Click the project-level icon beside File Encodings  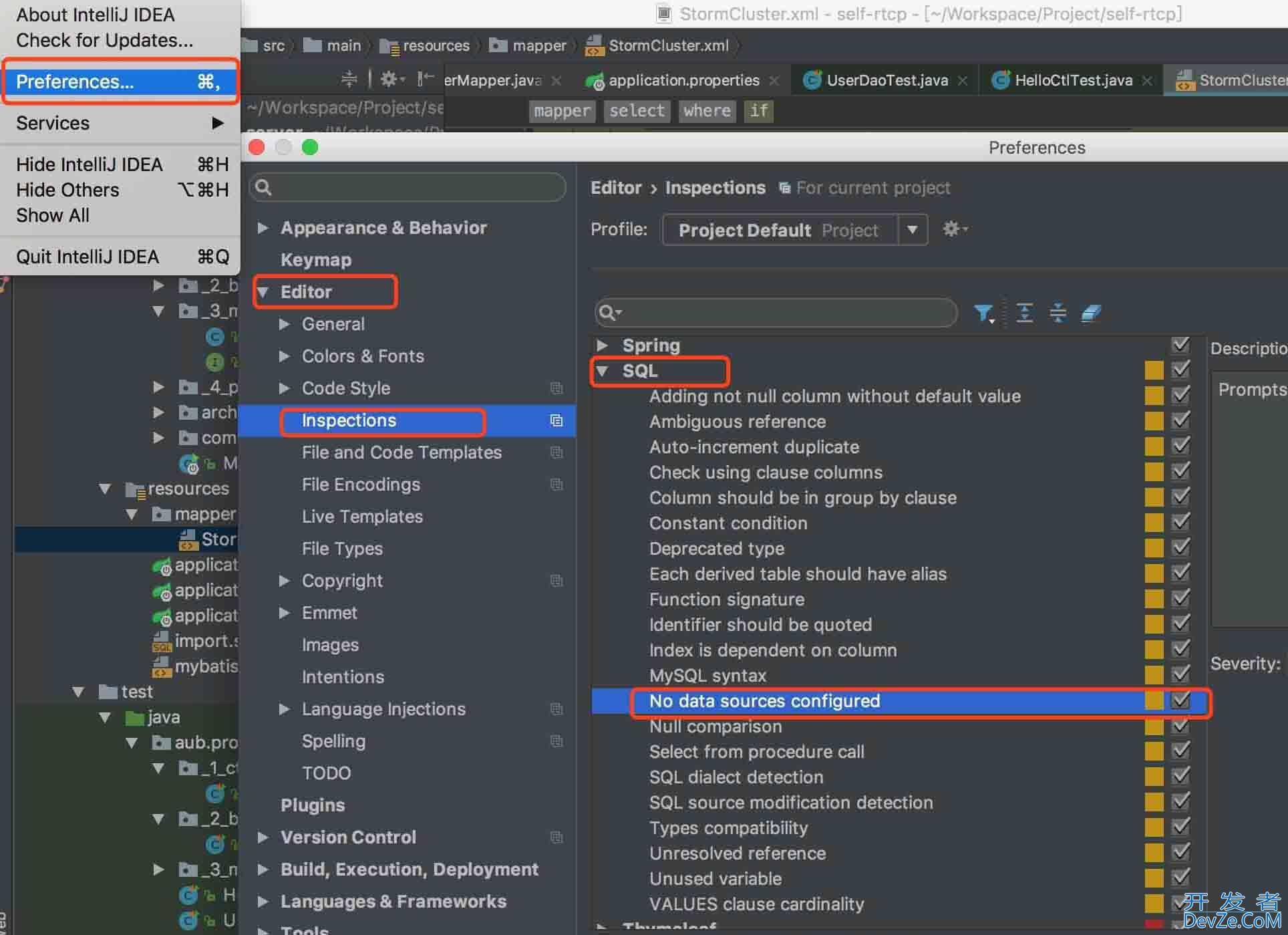click(x=556, y=485)
